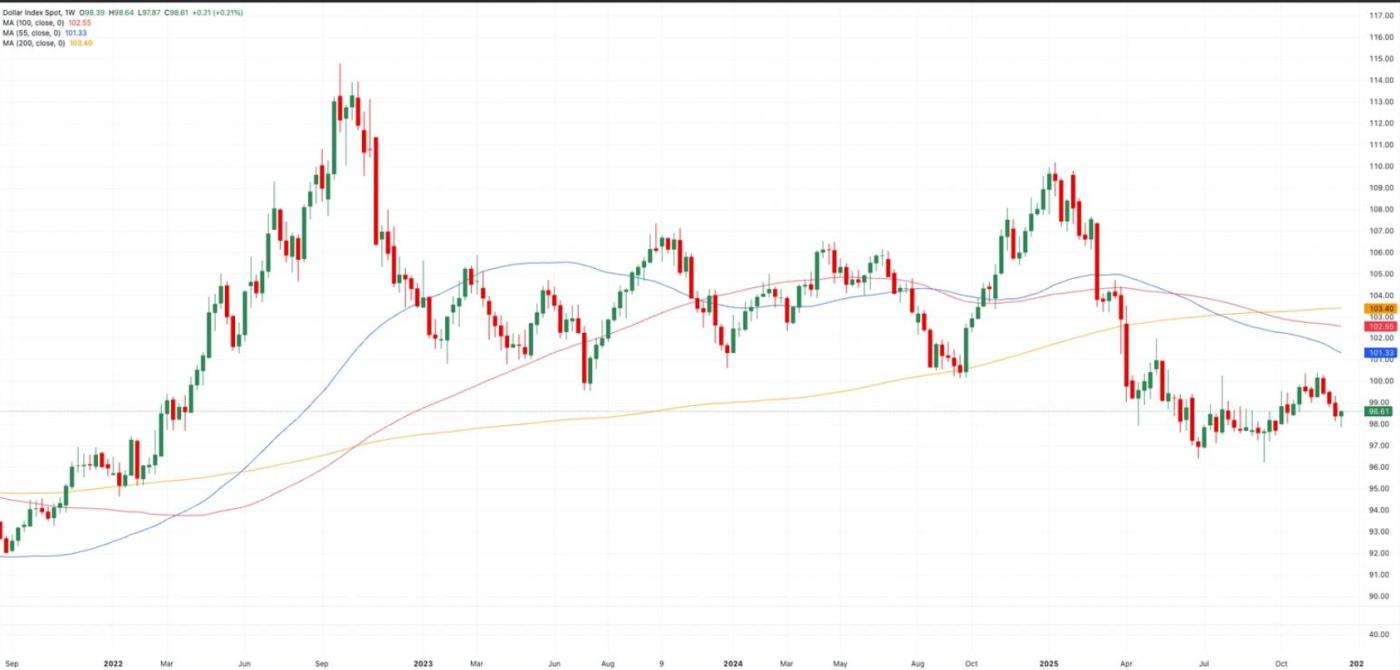Click the C98.61 close value in header
Image resolution: width=1400 pixels, height=670 pixels.
point(176,13)
